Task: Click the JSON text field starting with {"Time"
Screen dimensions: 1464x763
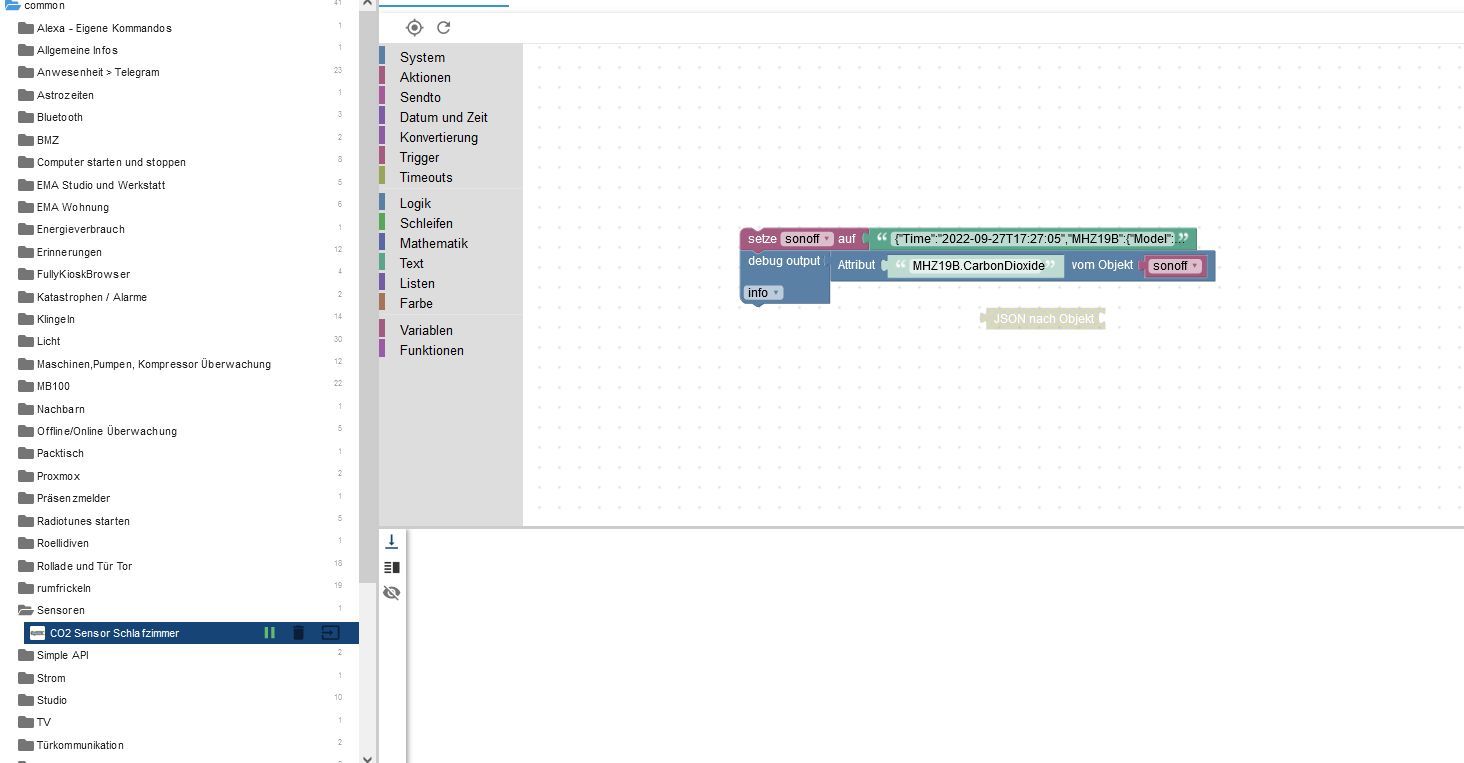Action: 1032,239
